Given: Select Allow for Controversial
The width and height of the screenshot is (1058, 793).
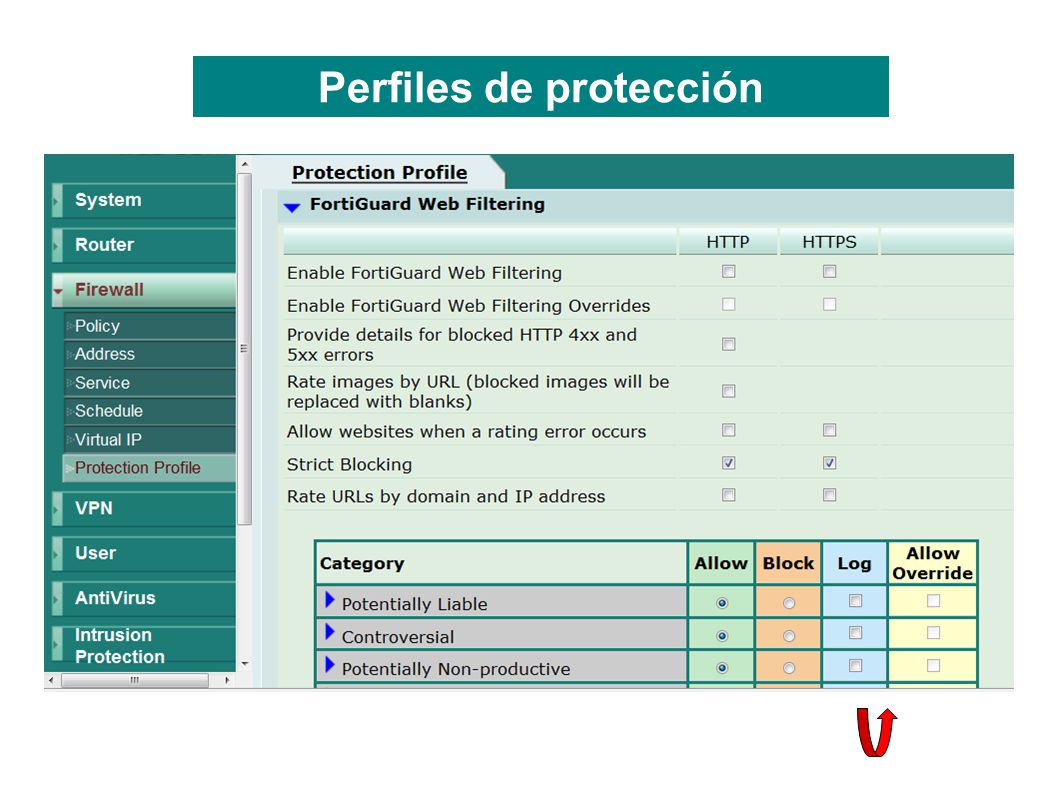Looking at the screenshot, I should click(x=721, y=636).
